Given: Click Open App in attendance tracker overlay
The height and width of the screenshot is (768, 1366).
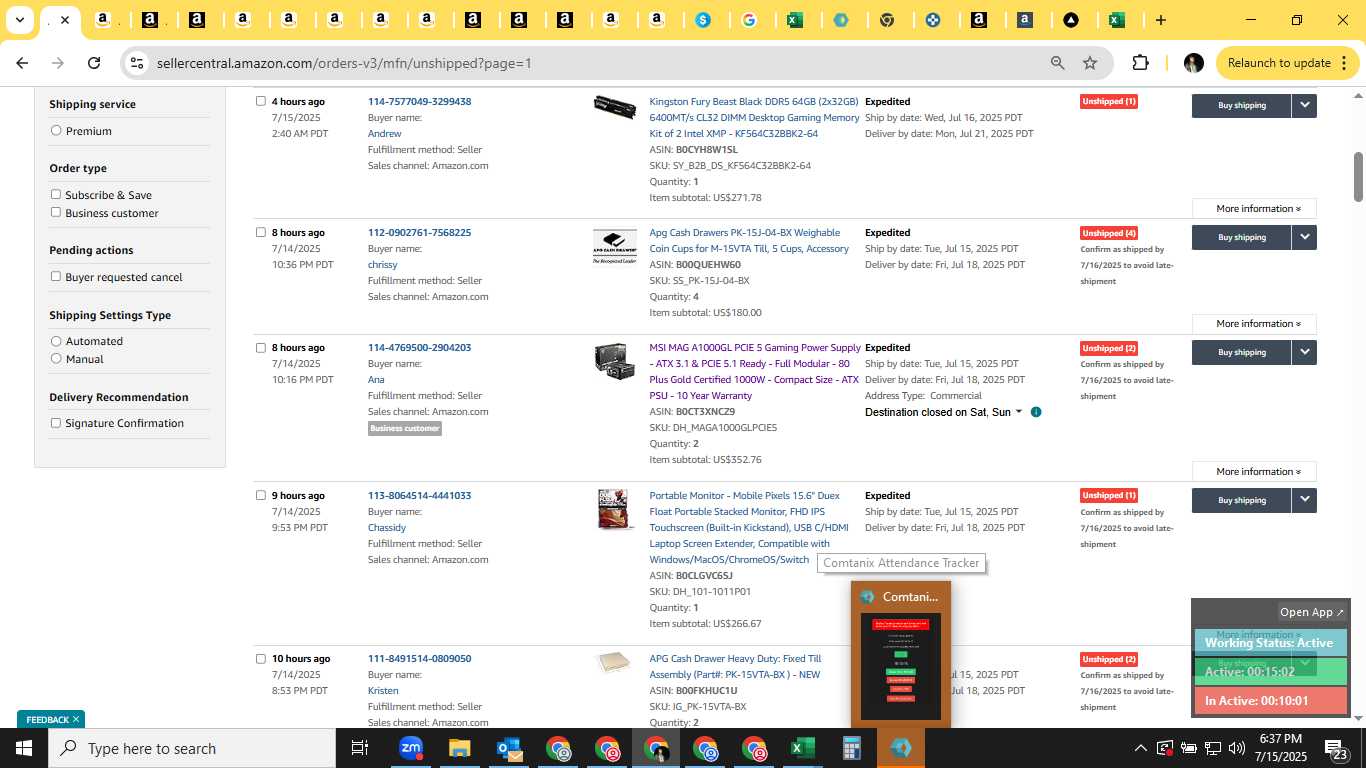Looking at the screenshot, I should pyautogui.click(x=1312, y=612).
